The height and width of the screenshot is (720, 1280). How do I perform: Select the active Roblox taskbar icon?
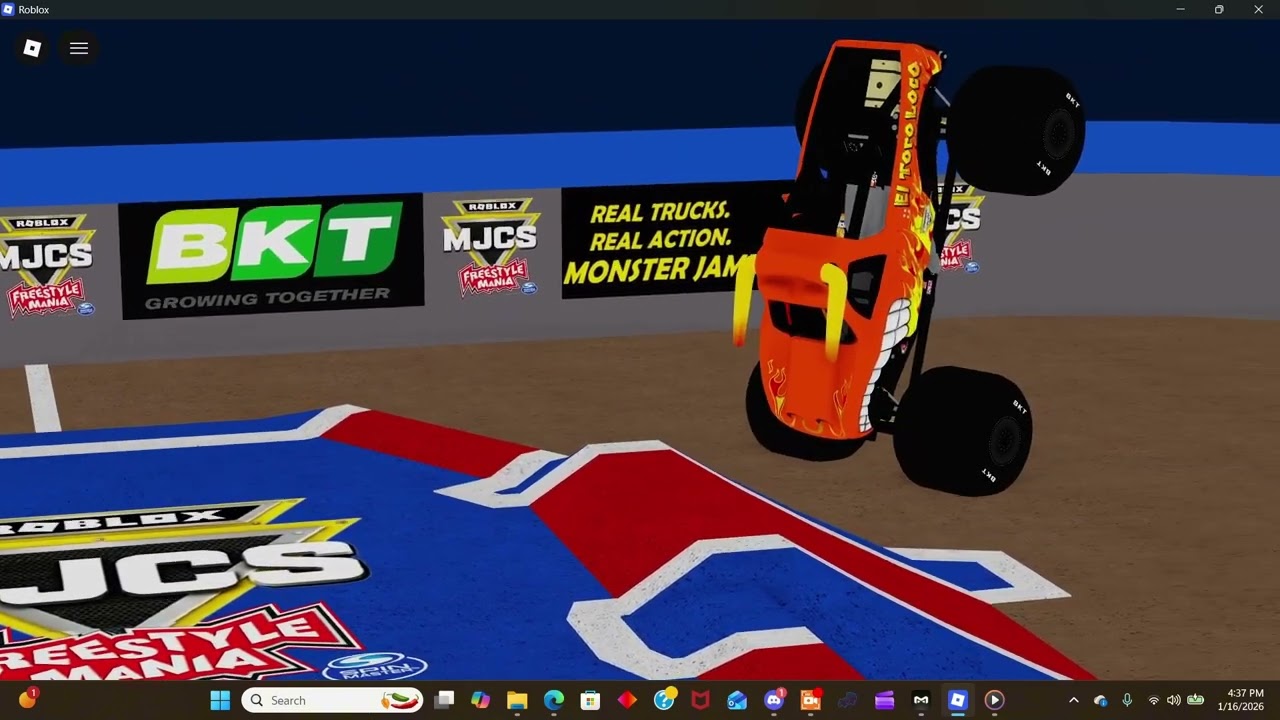coord(958,700)
